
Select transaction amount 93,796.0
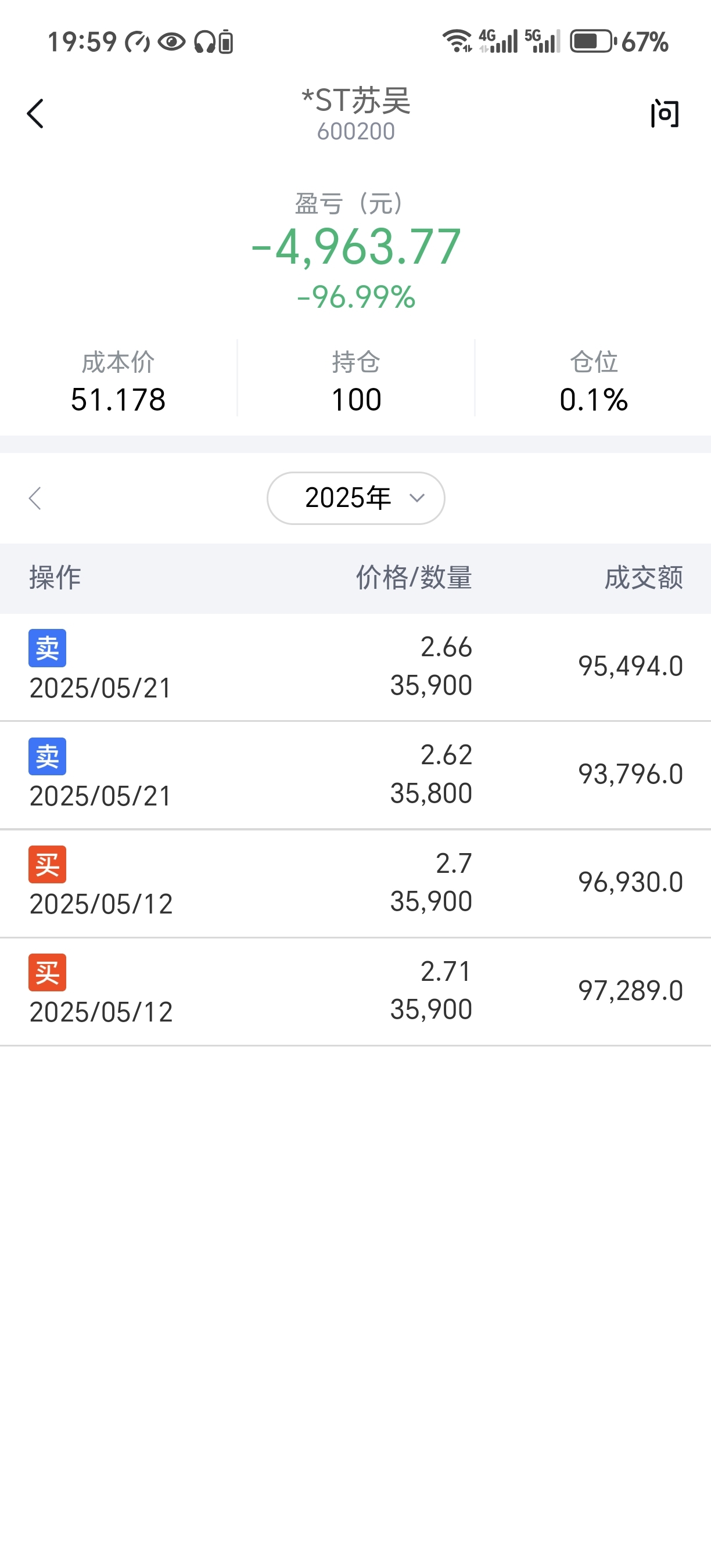631,774
